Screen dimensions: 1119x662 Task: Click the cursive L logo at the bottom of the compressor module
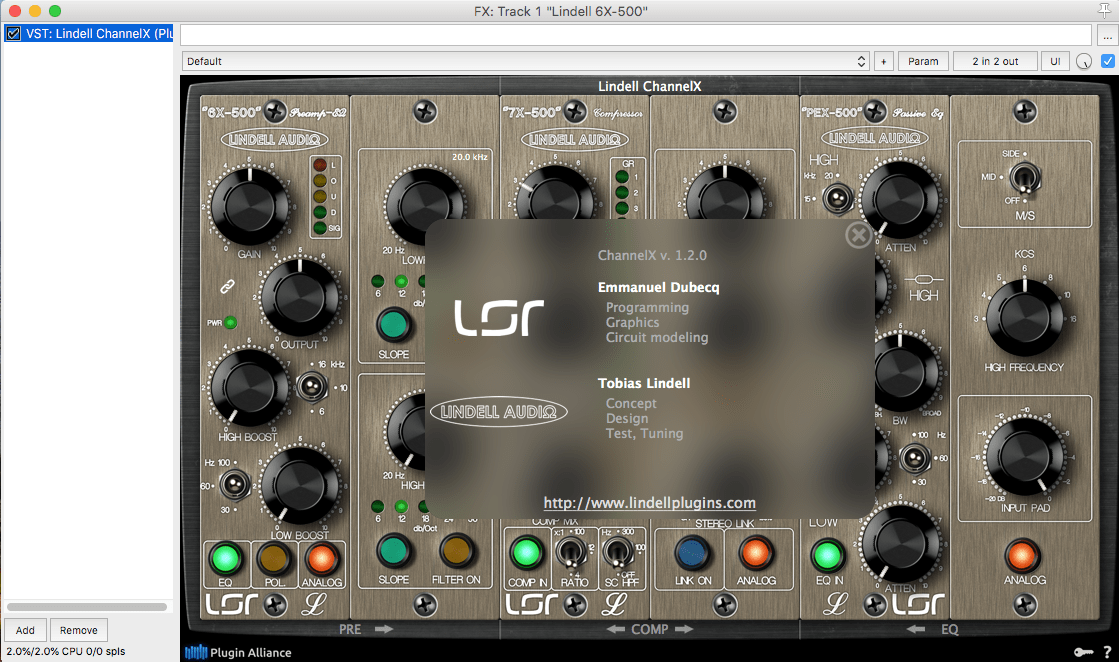pos(614,604)
